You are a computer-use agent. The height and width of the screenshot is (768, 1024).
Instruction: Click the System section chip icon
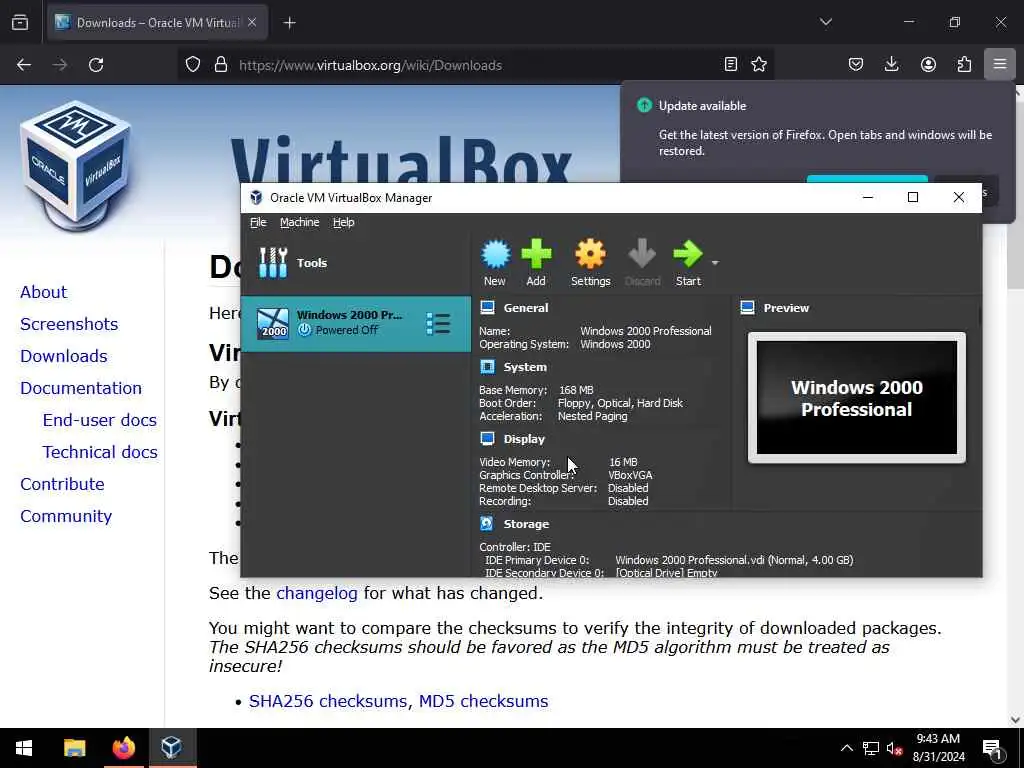click(487, 367)
